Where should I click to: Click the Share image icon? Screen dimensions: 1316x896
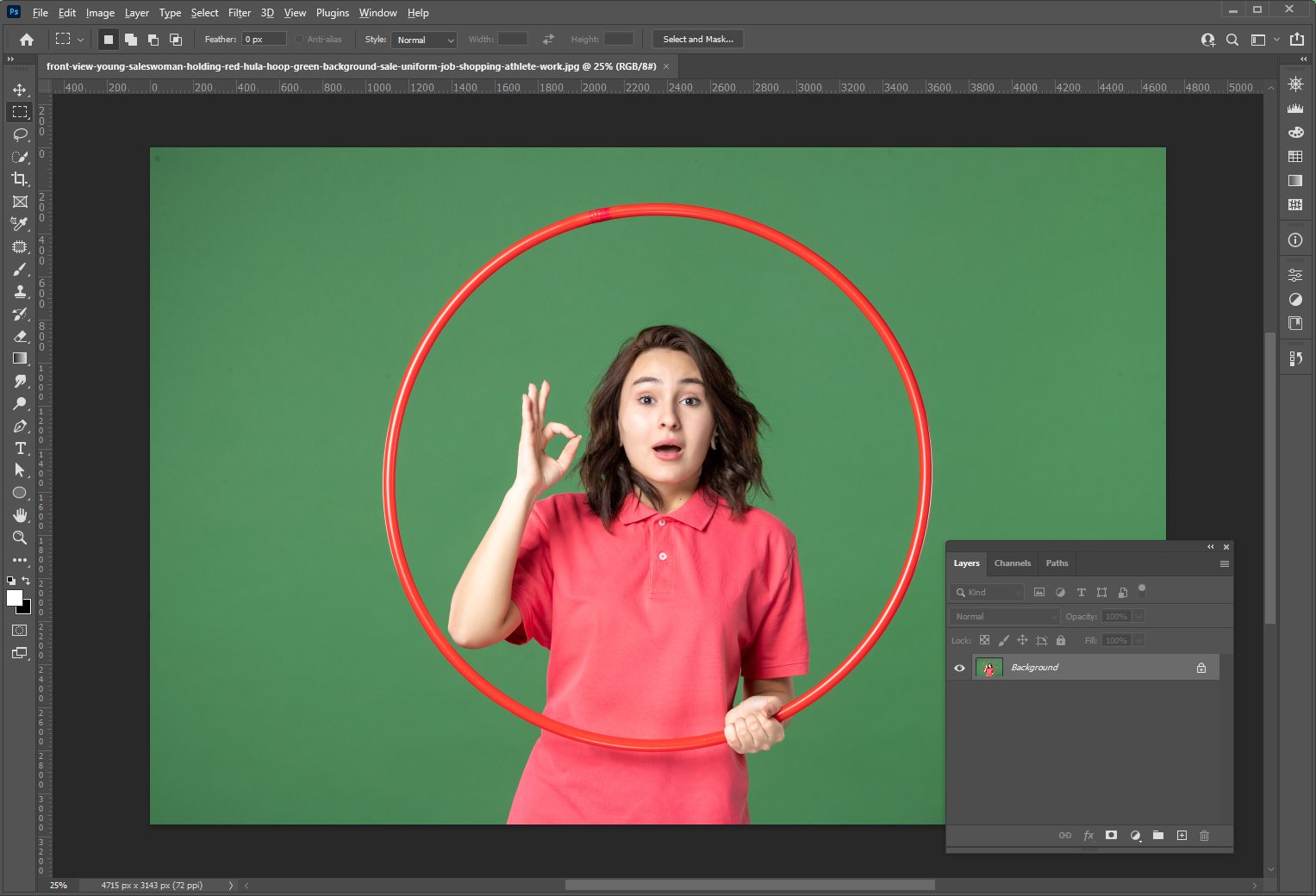coord(1297,40)
